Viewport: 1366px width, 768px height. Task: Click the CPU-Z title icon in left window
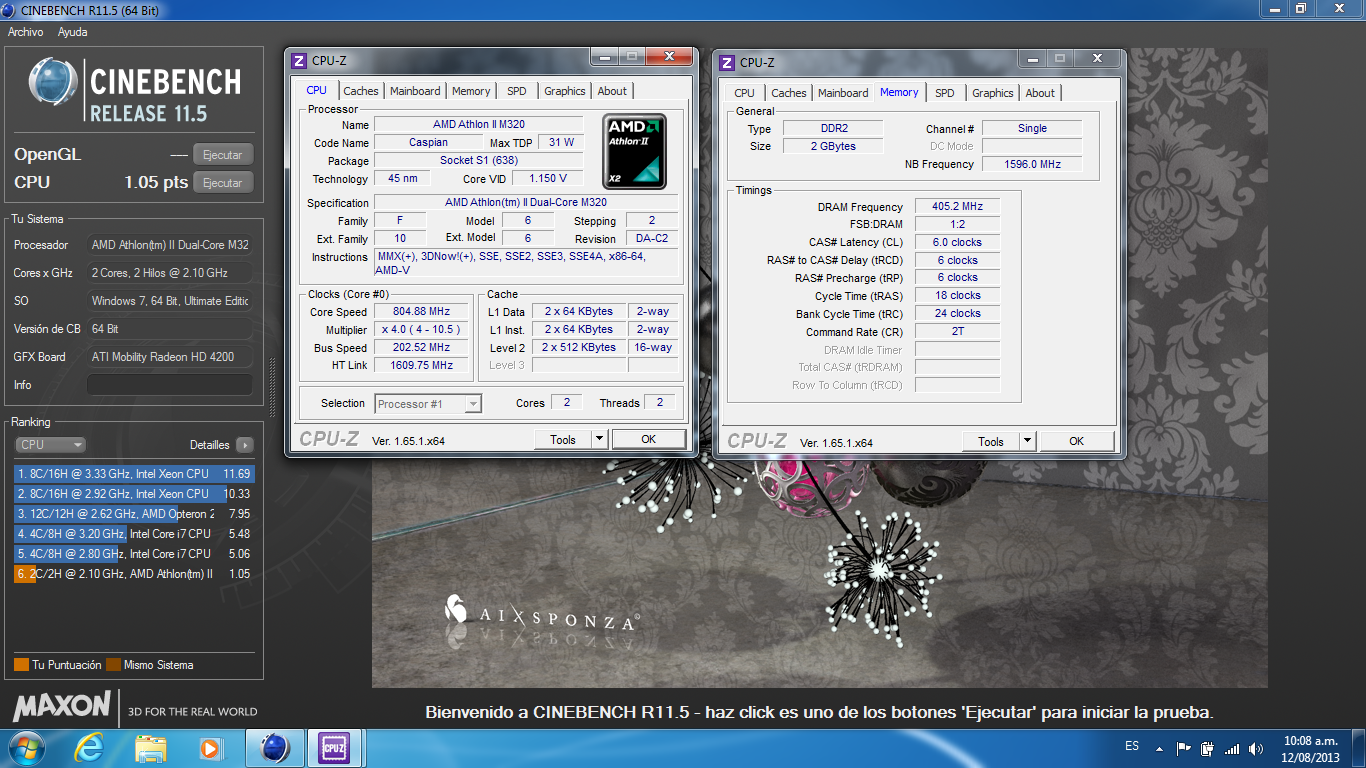pos(299,61)
